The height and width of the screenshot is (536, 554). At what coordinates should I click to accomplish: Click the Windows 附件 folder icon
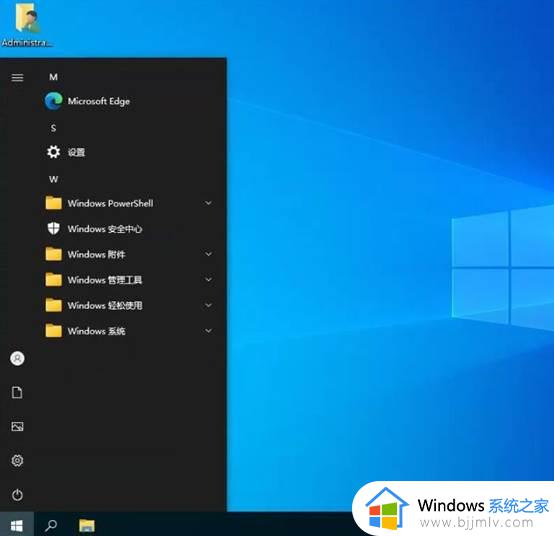tap(54, 254)
